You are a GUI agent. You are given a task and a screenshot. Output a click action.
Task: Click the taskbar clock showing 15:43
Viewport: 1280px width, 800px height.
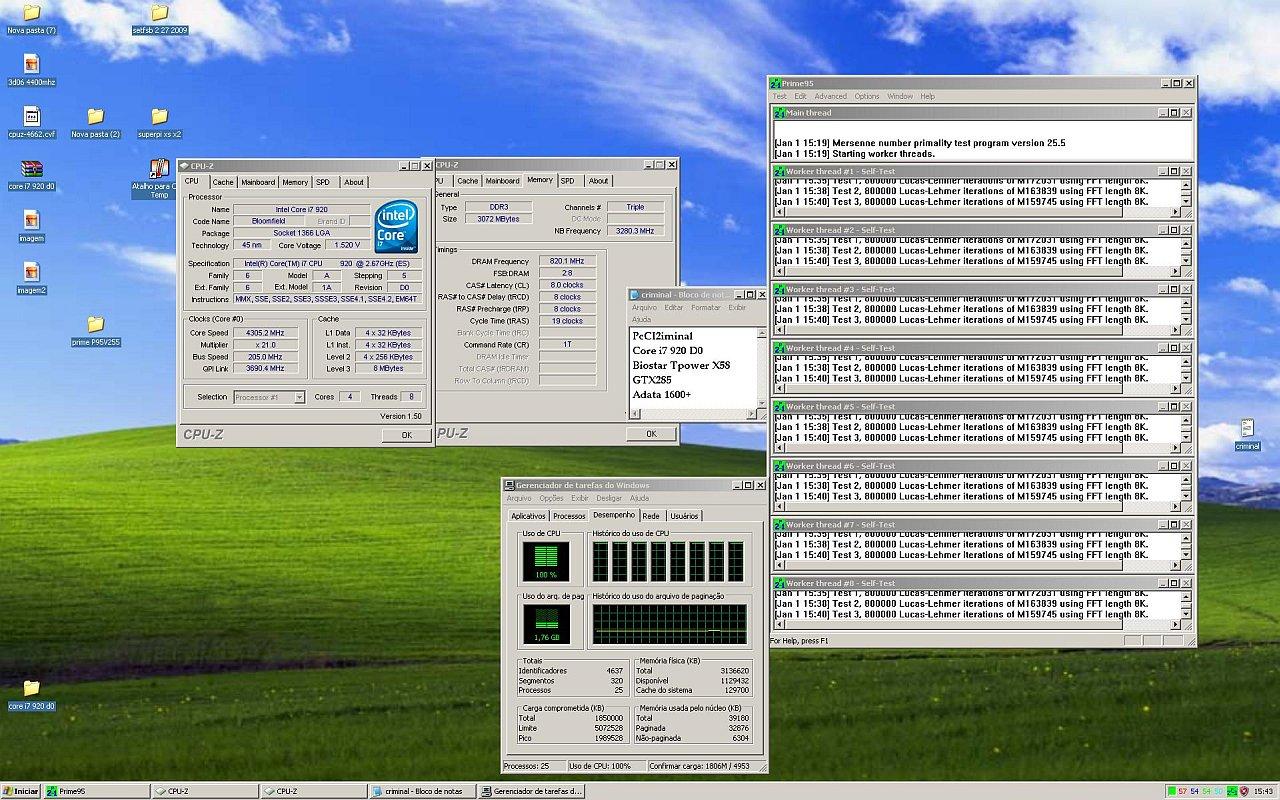click(x=1263, y=791)
